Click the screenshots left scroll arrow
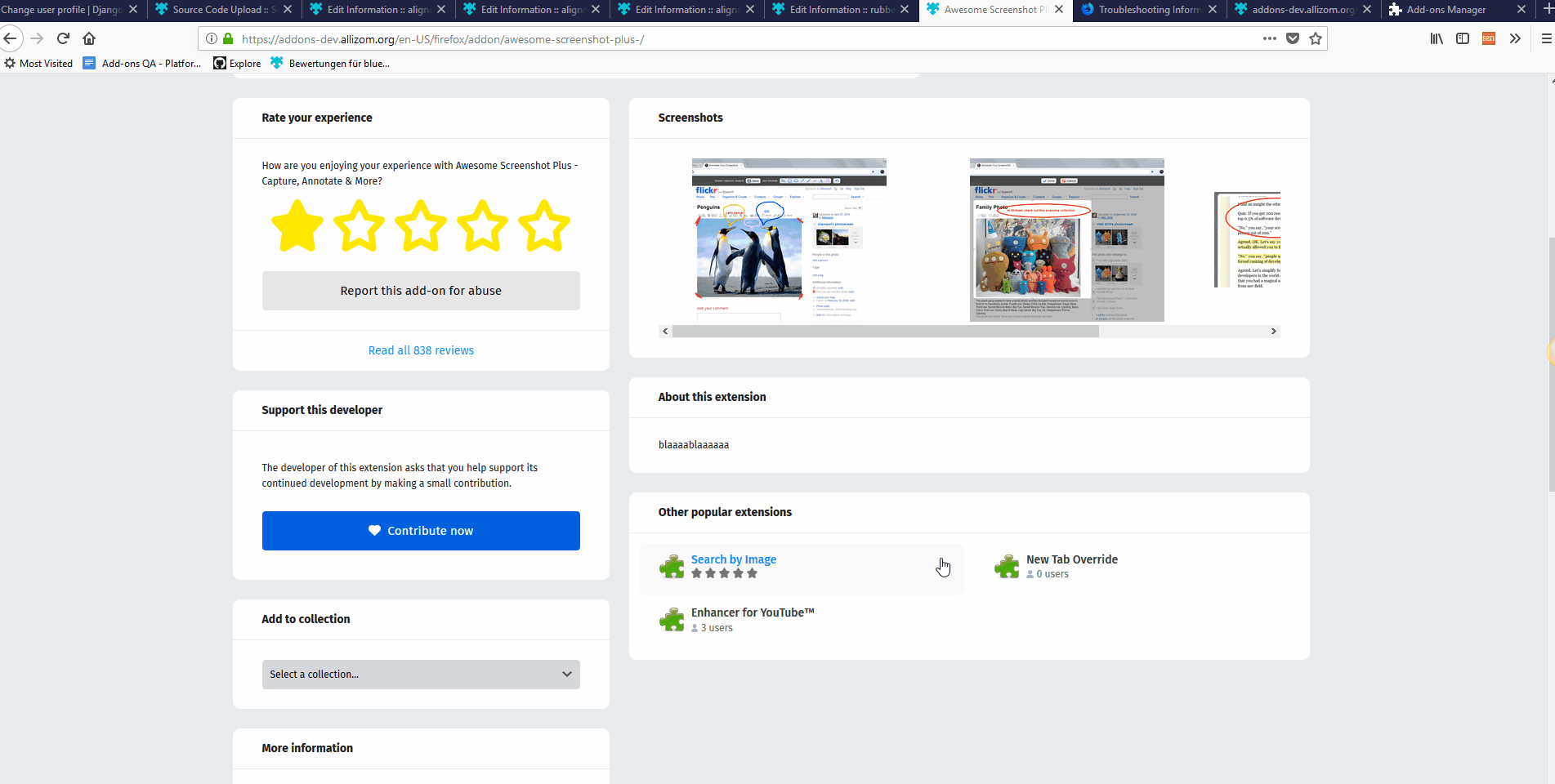This screenshot has height=784, width=1555. [665, 331]
